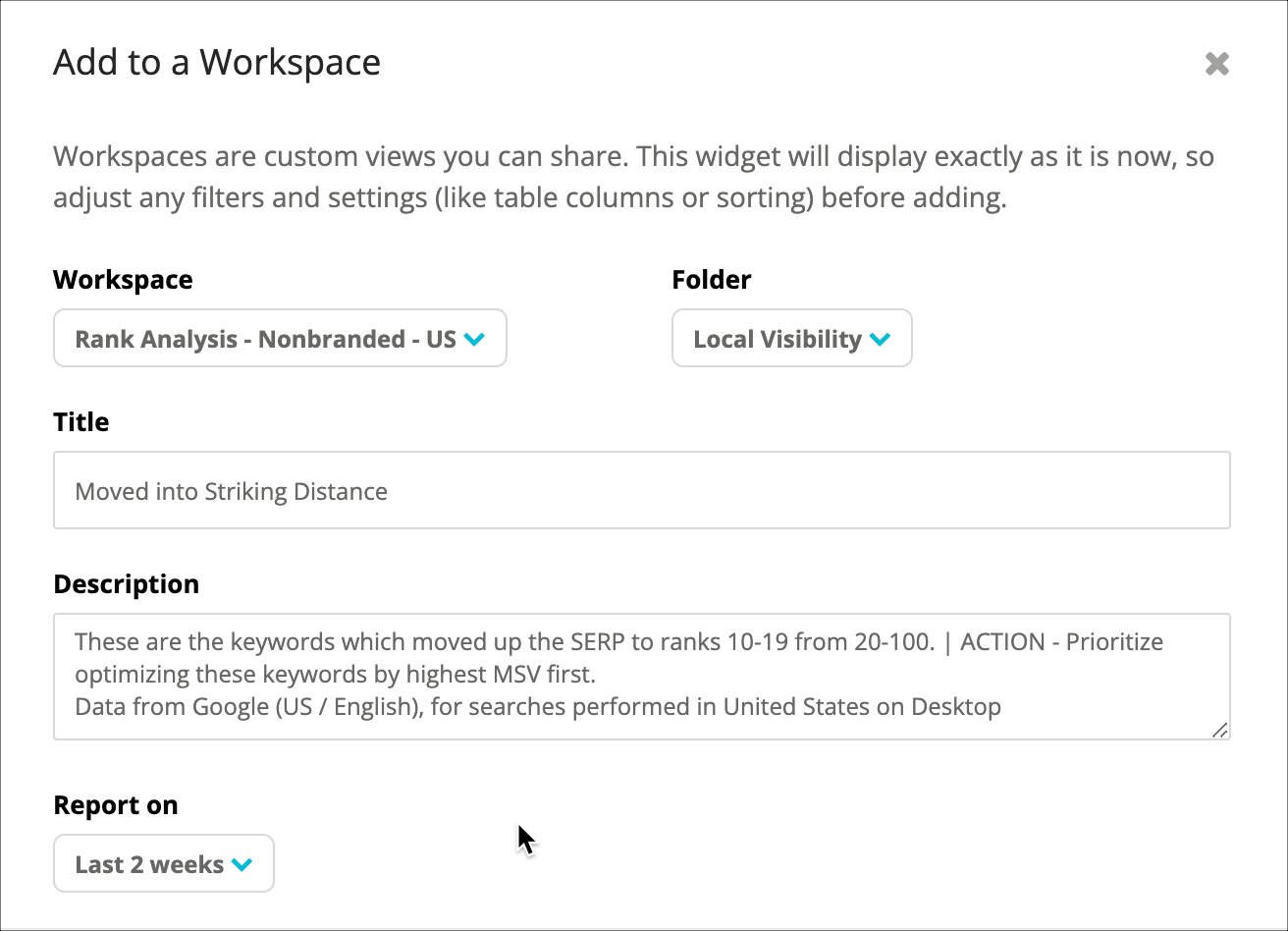Click the blue chevron beside Local Visibility
The width and height of the screenshot is (1288, 931).
click(x=880, y=340)
